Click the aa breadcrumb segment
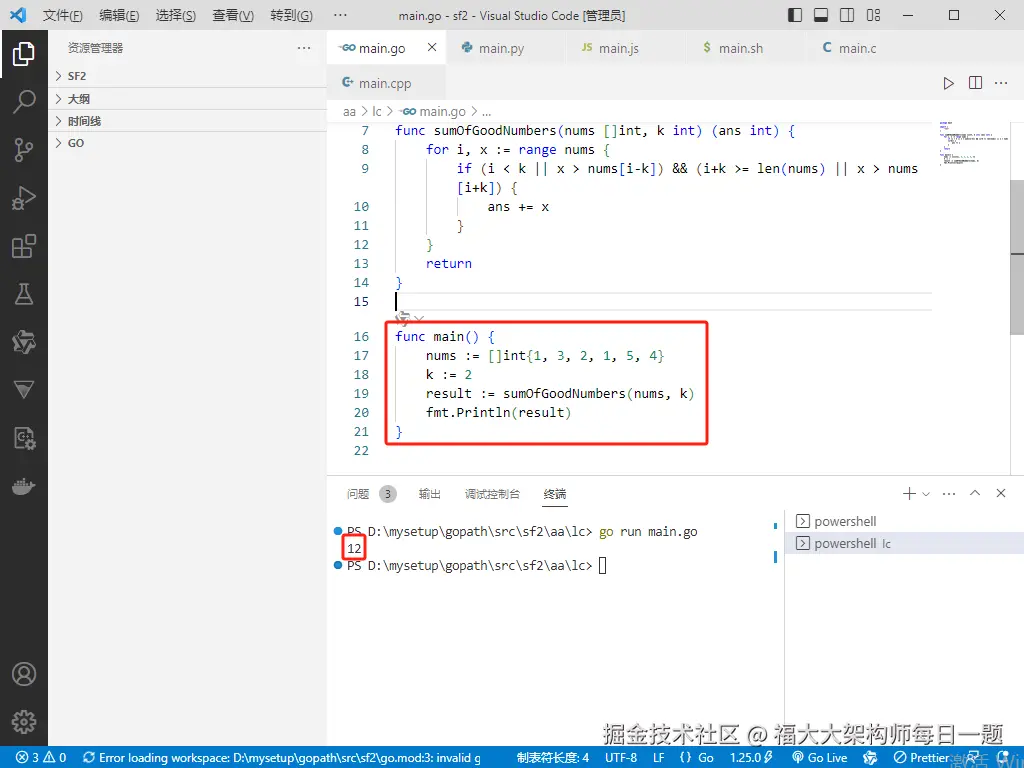The width and height of the screenshot is (1024, 768). [349, 112]
